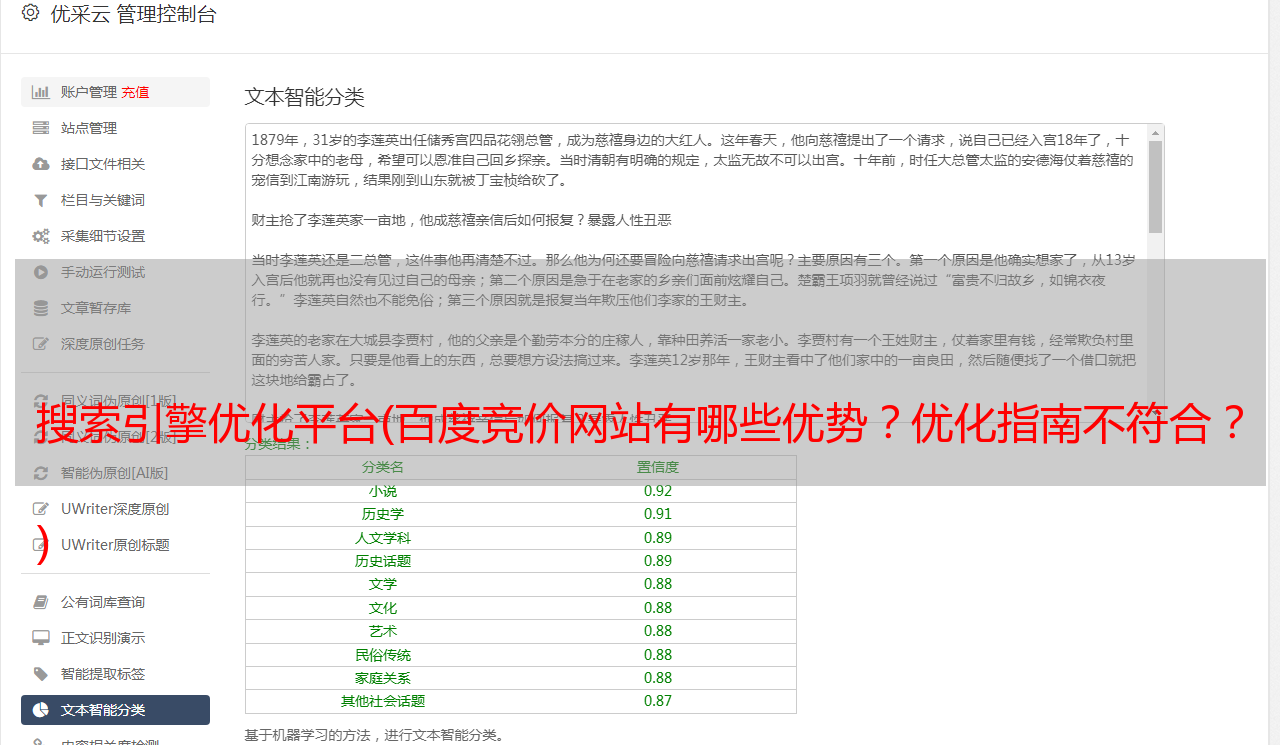Select the cloud upload icon for 接口文件相关
Viewport: 1280px width, 745px height.
click(x=41, y=164)
